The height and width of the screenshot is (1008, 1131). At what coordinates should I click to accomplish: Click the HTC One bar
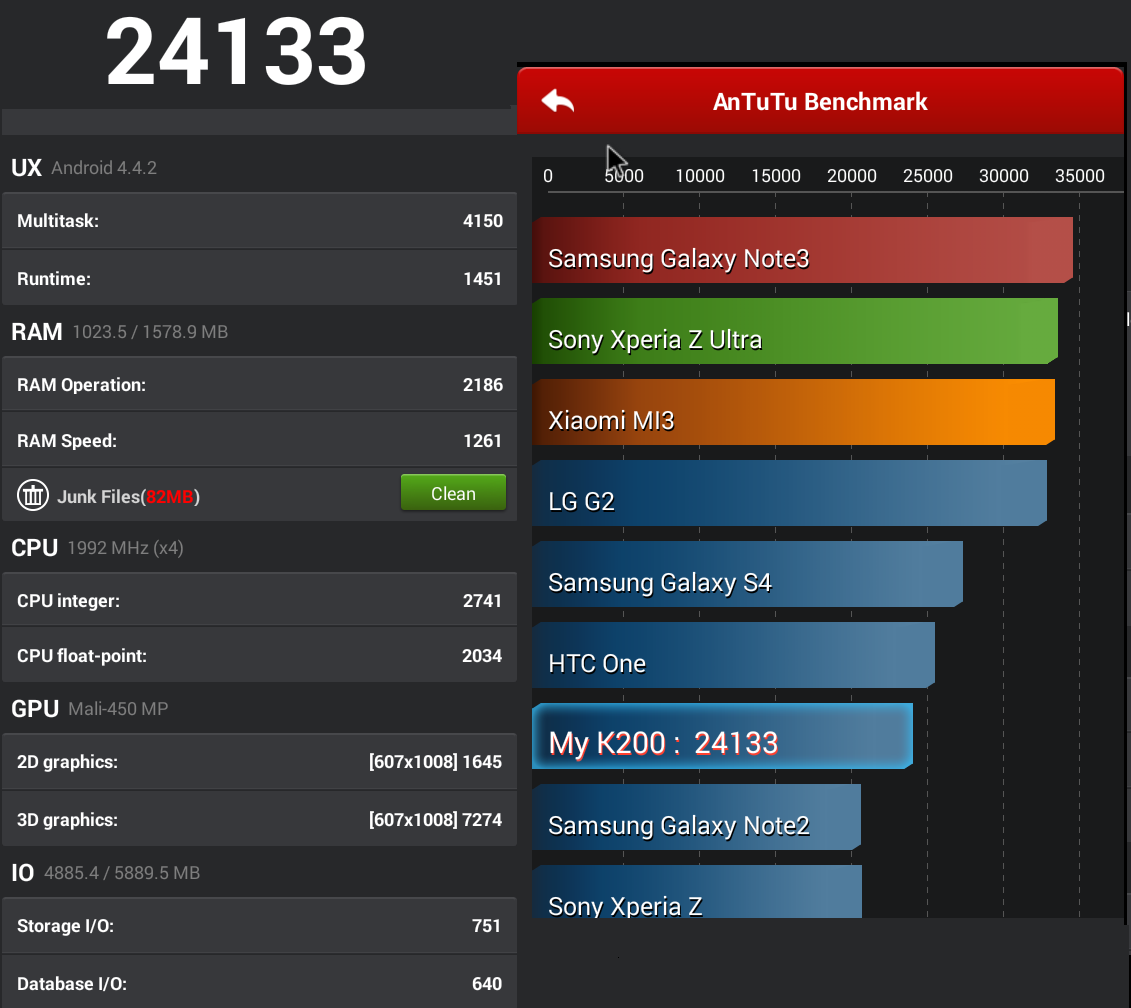pyautogui.click(x=734, y=654)
